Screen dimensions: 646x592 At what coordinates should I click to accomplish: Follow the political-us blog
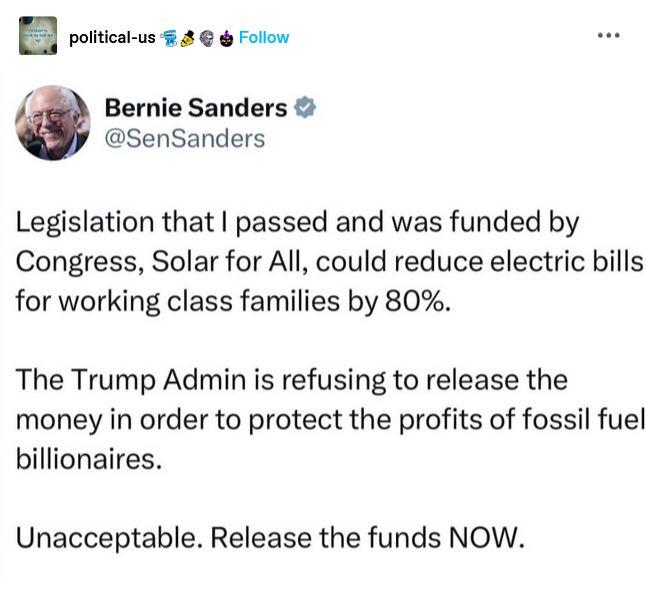point(264,37)
